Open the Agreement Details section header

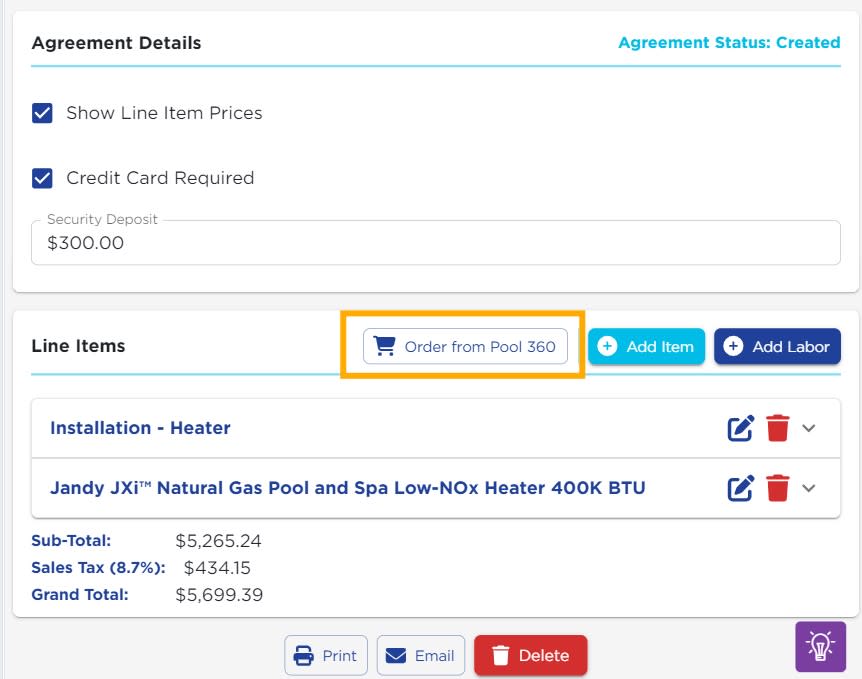(x=117, y=43)
